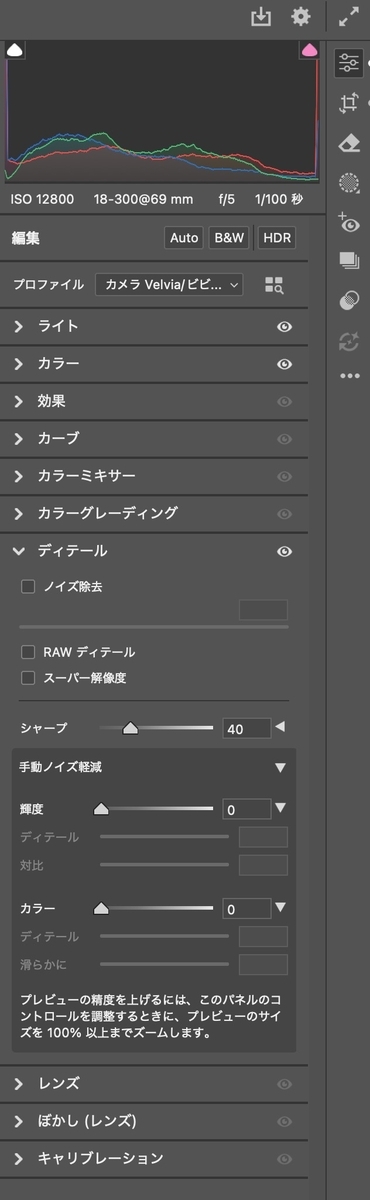Screen dimensions: 370x1200
Task: Click the 編集 heading
Action: point(26,239)
